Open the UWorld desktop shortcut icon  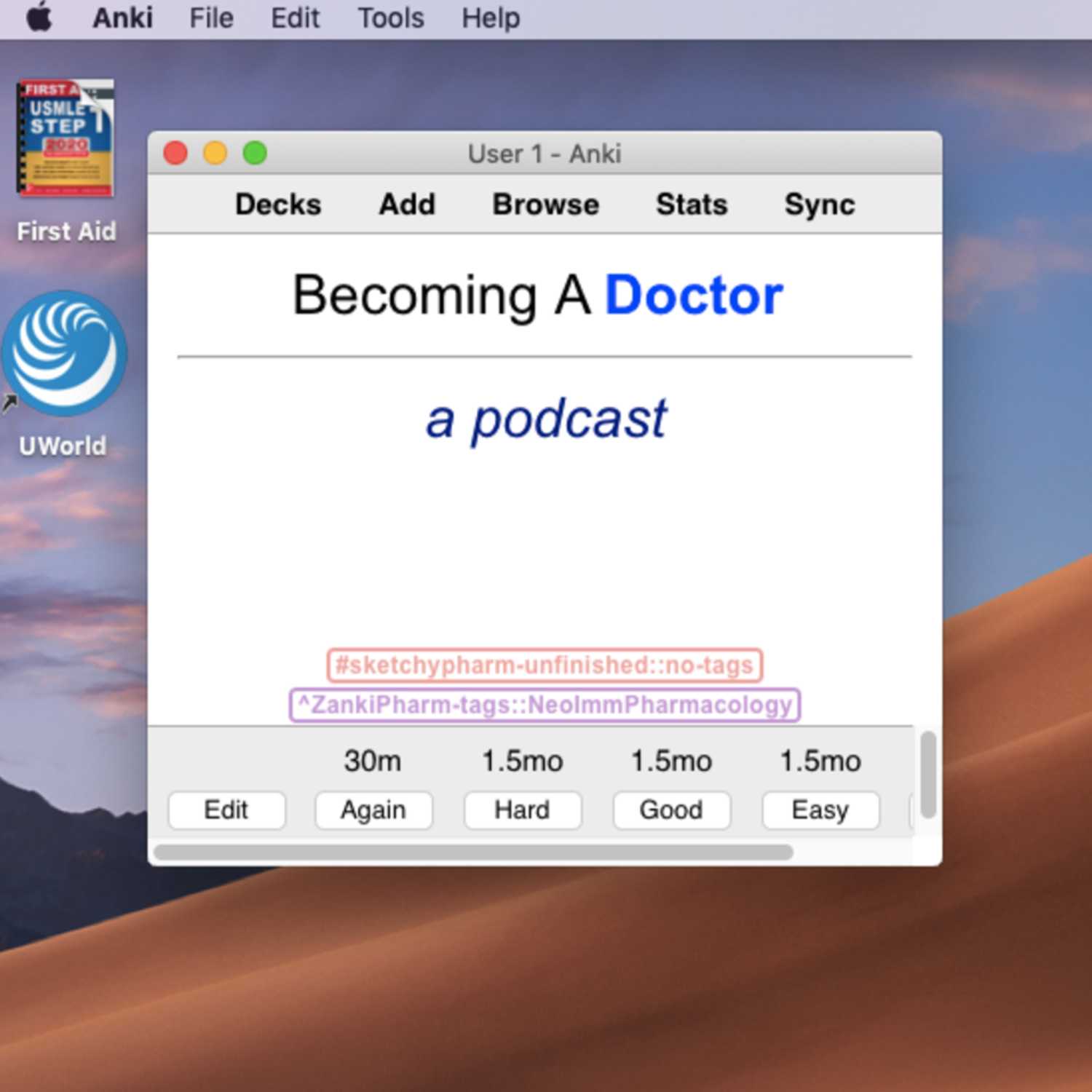[x=64, y=354]
